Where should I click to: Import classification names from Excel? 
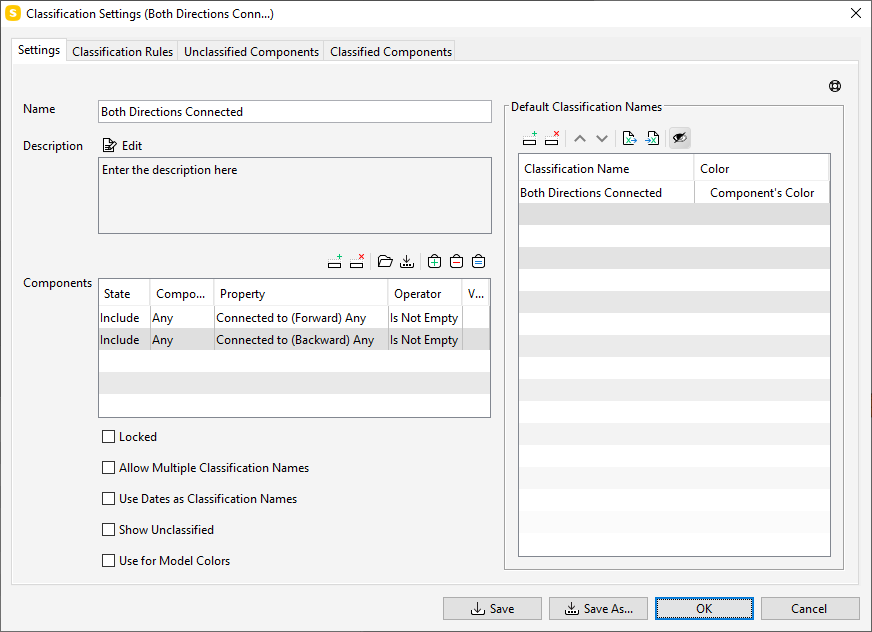652,138
